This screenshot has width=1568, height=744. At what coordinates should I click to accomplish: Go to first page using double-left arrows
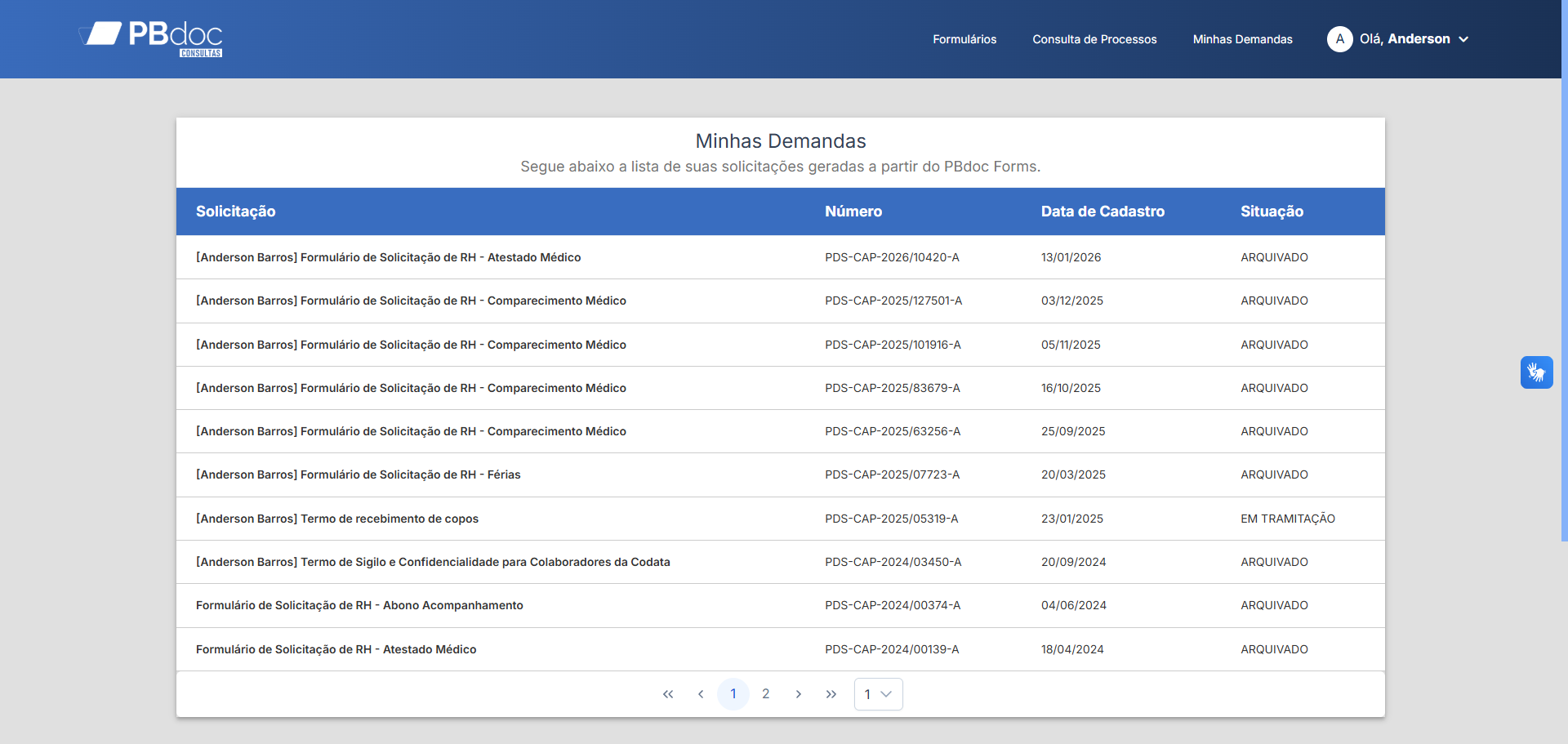point(668,694)
